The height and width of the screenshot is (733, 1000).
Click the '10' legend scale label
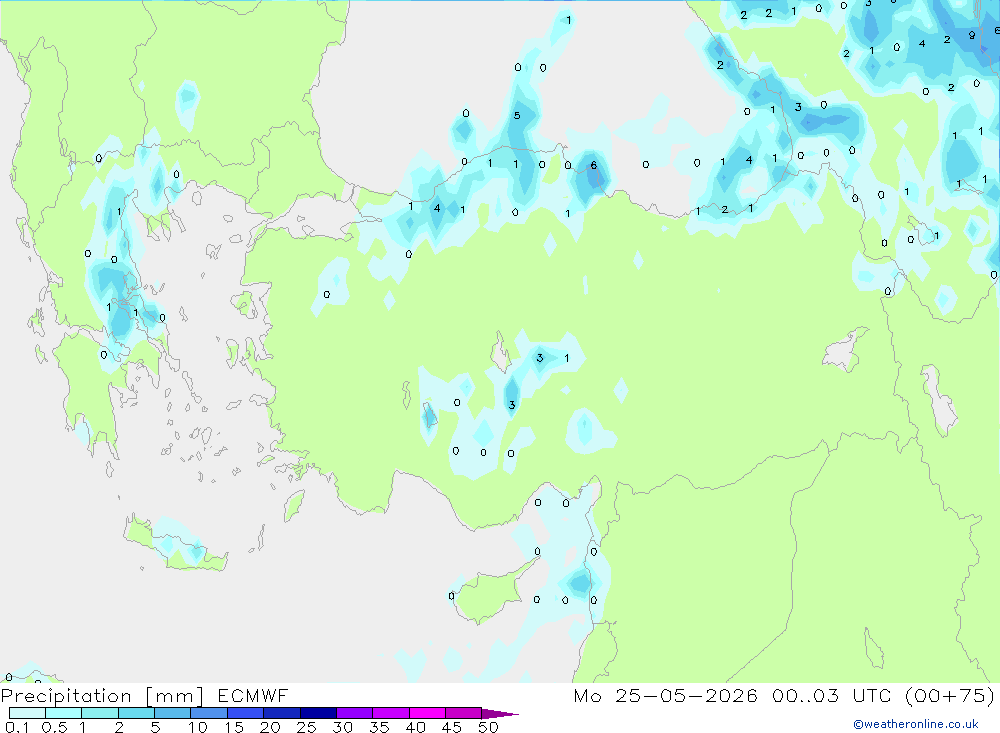point(198,727)
